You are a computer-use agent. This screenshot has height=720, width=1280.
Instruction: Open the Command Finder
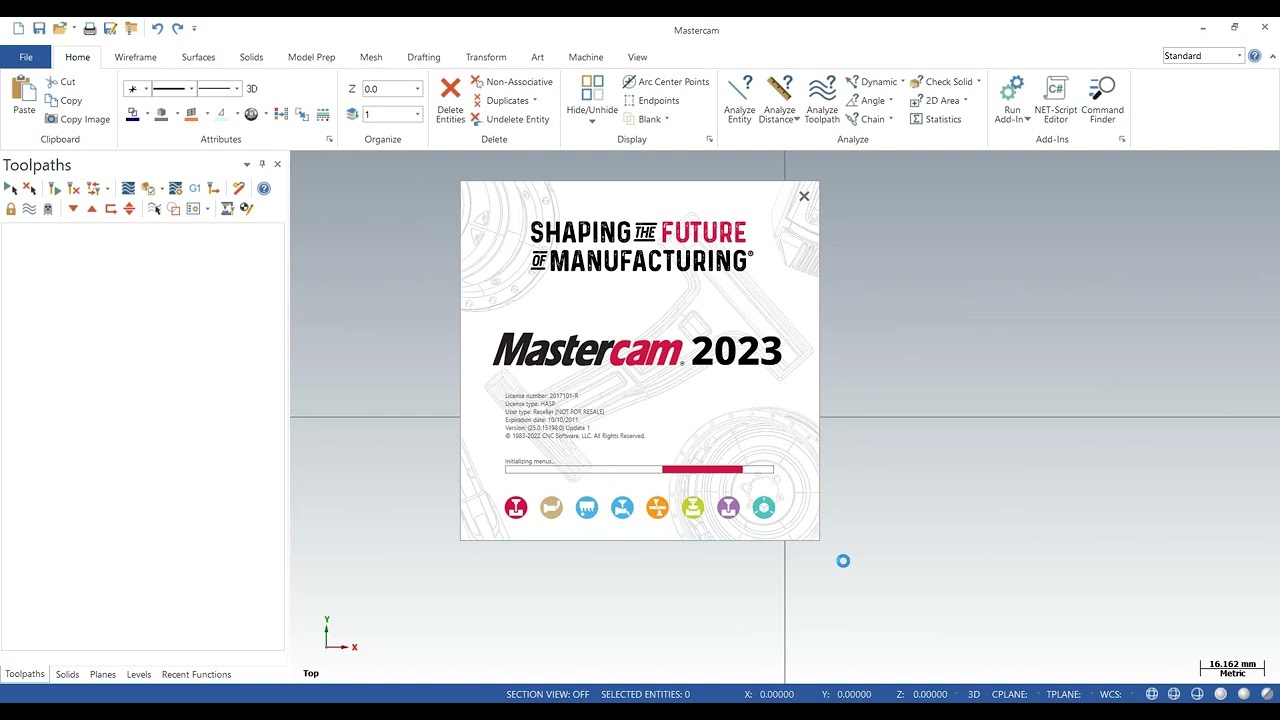[1102, 100]
